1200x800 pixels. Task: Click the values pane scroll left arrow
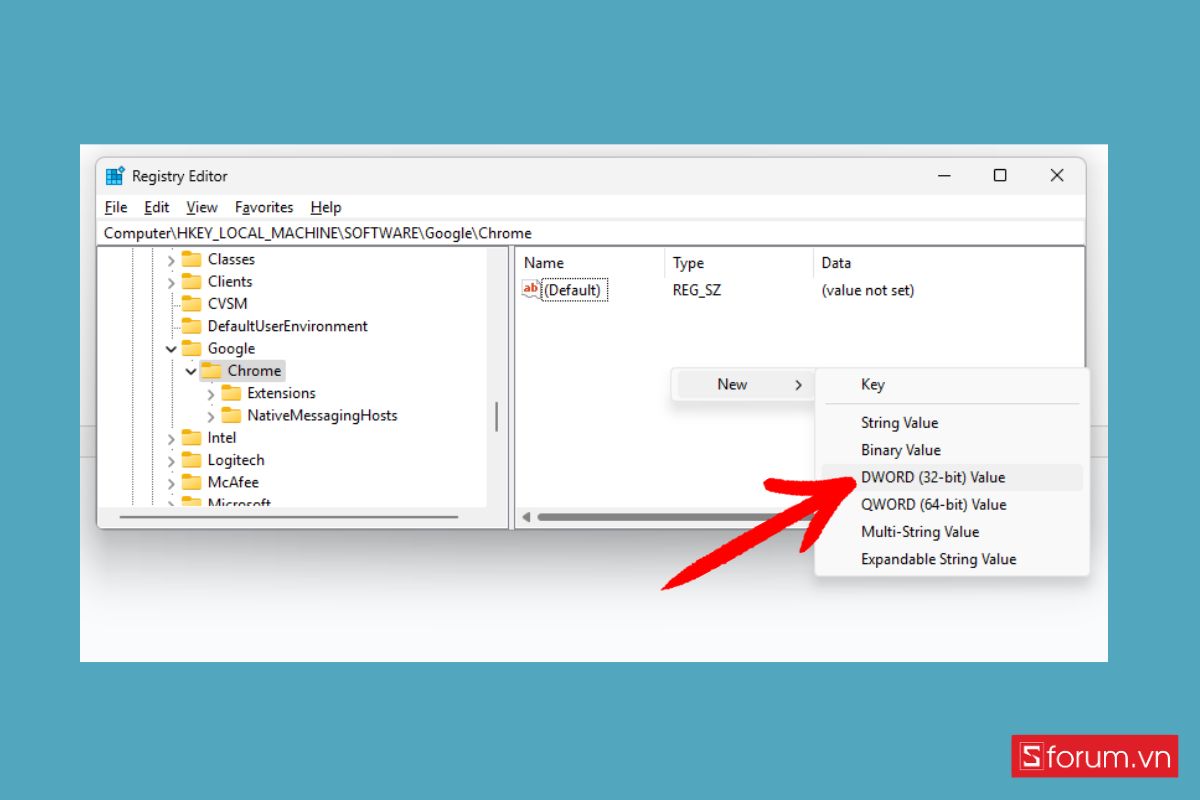tap(526, 517)
